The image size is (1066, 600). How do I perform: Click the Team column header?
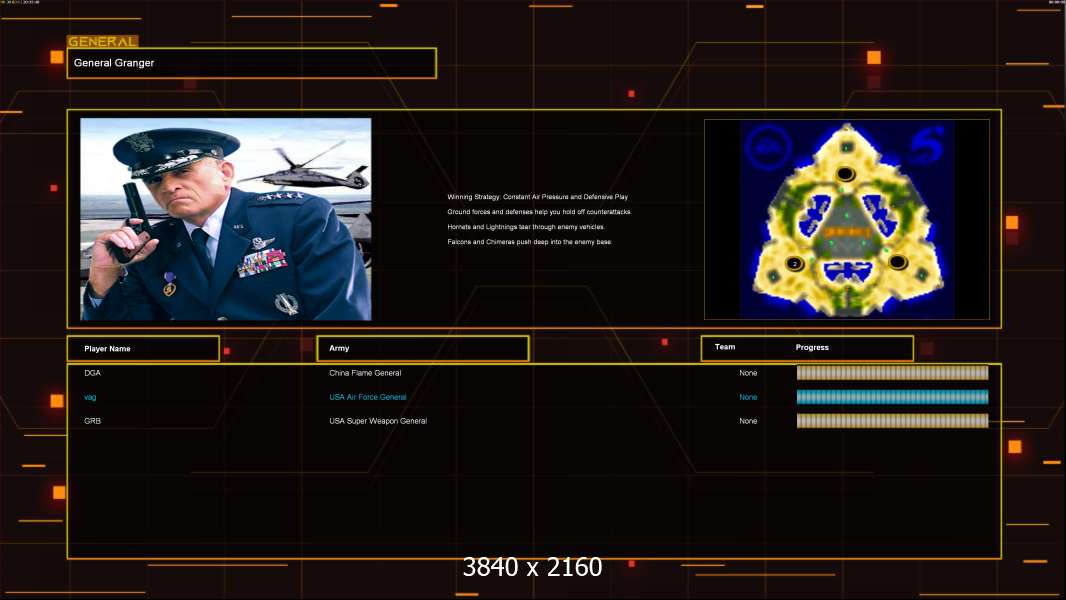point(725,347)
